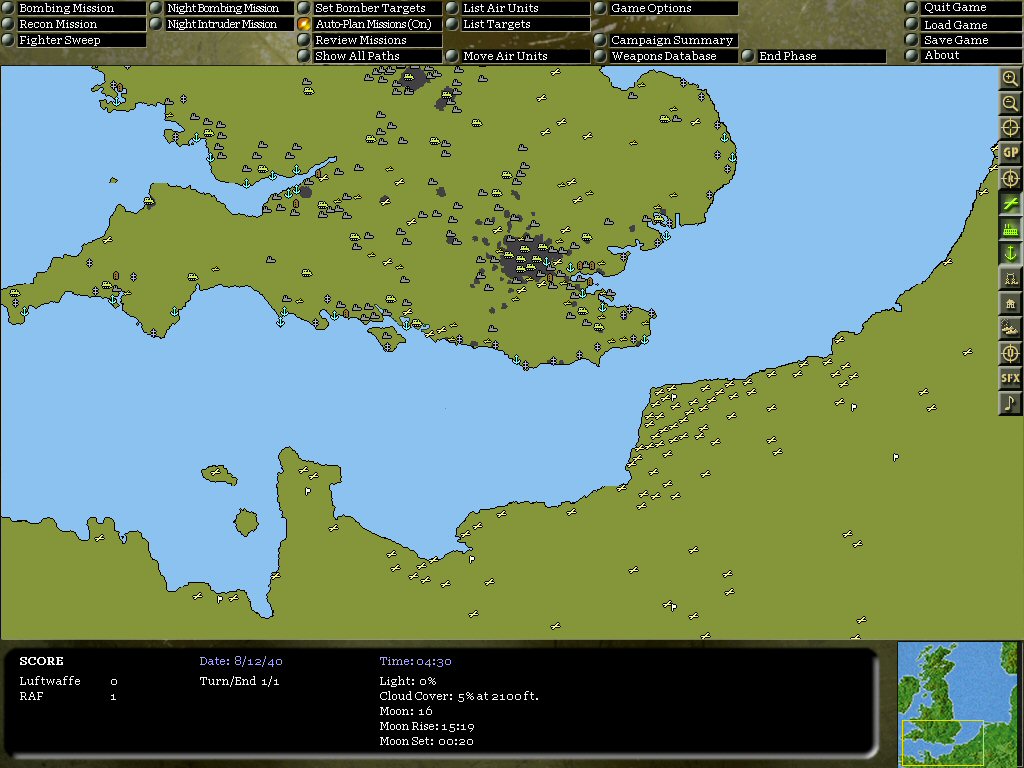Click the minimap of Britain

coord(957,703)
